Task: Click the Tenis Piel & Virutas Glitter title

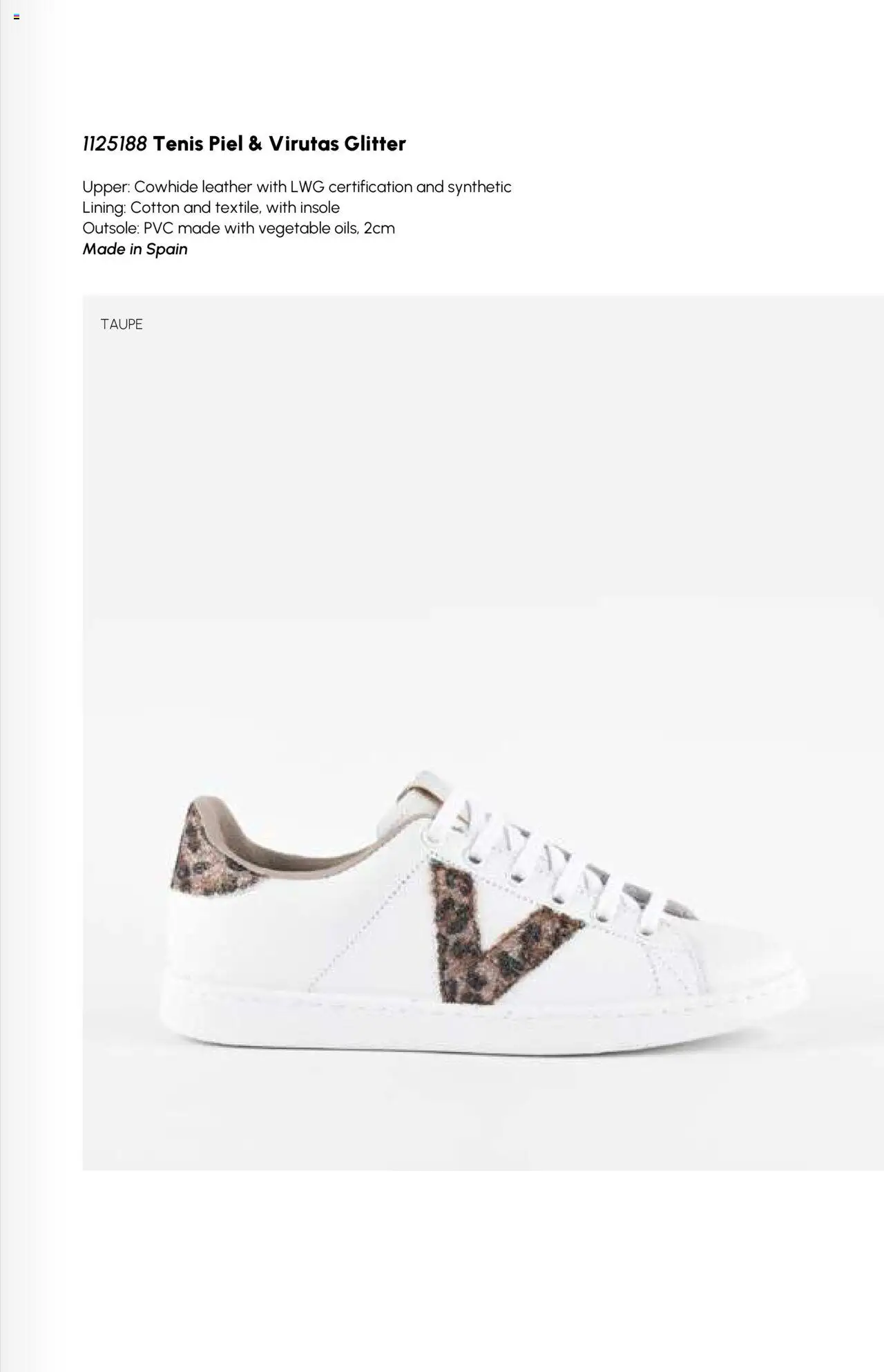Action: pyautogui.click(x=279, y=144)
